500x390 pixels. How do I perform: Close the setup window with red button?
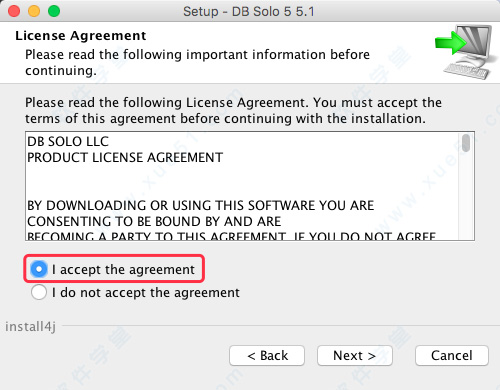tap(14, 11)
